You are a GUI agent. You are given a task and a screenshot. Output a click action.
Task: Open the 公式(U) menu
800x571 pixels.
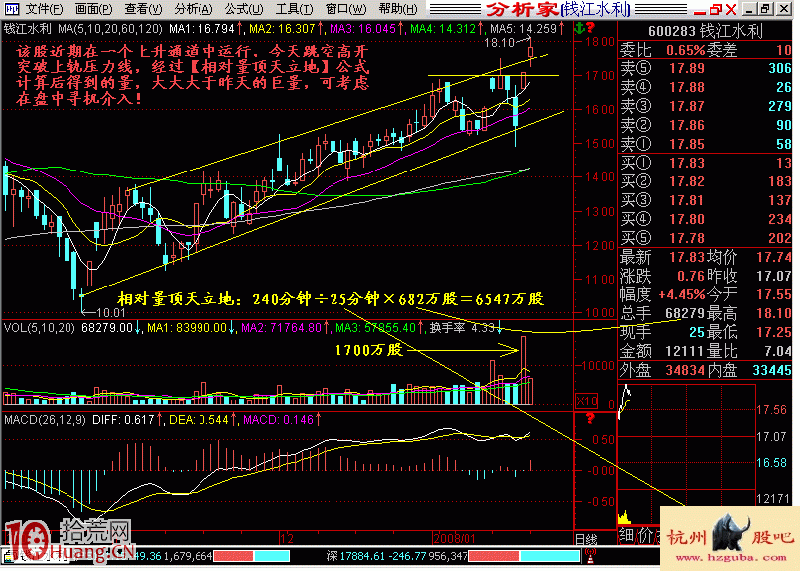click(x=244, y=9)
